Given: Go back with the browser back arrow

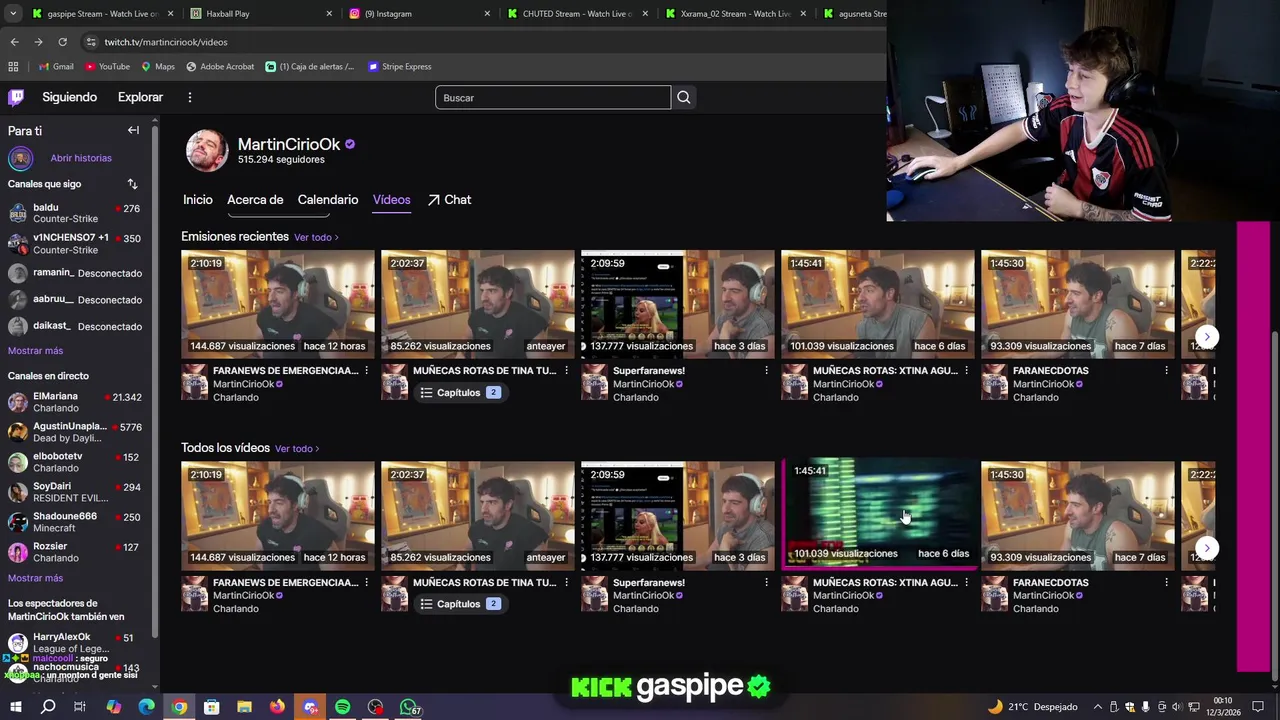Looking at the screenshot, I should (14, 42).
